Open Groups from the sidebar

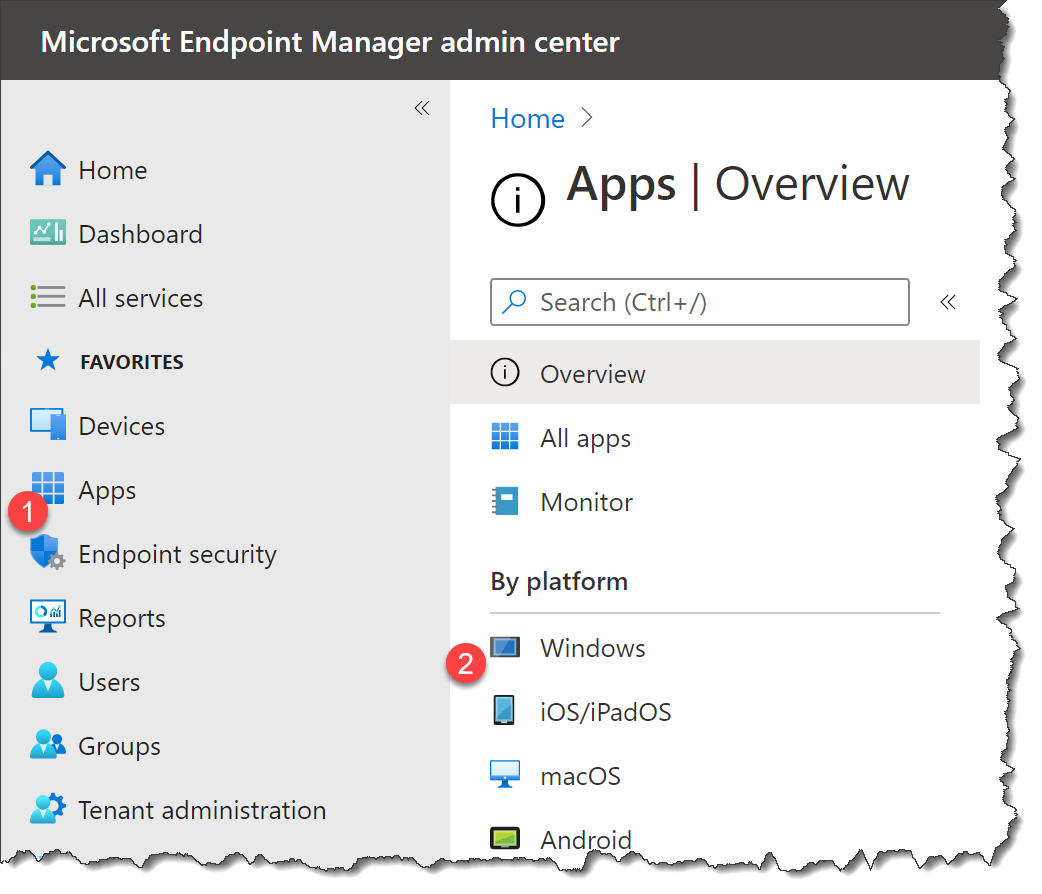[119, 746]
